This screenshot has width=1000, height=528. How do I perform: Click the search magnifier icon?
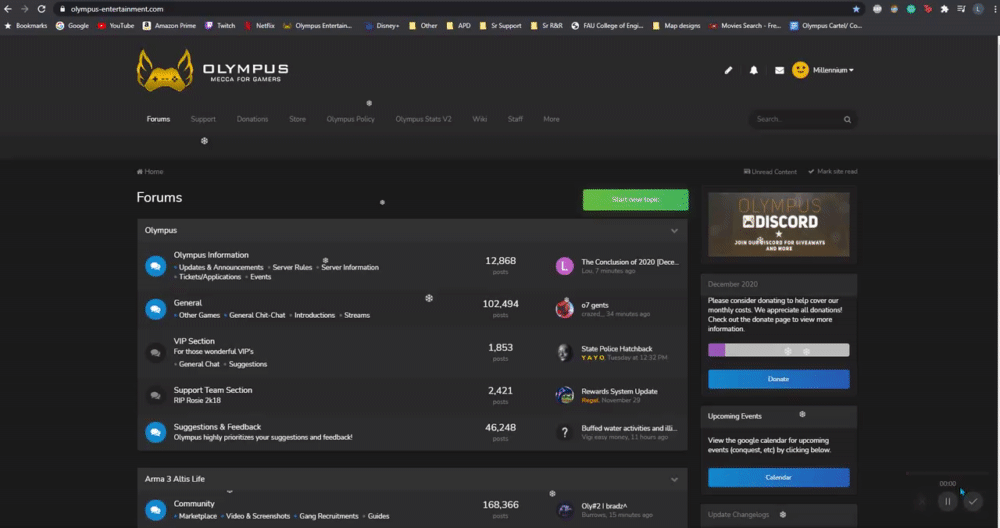[x=848, y=119]
